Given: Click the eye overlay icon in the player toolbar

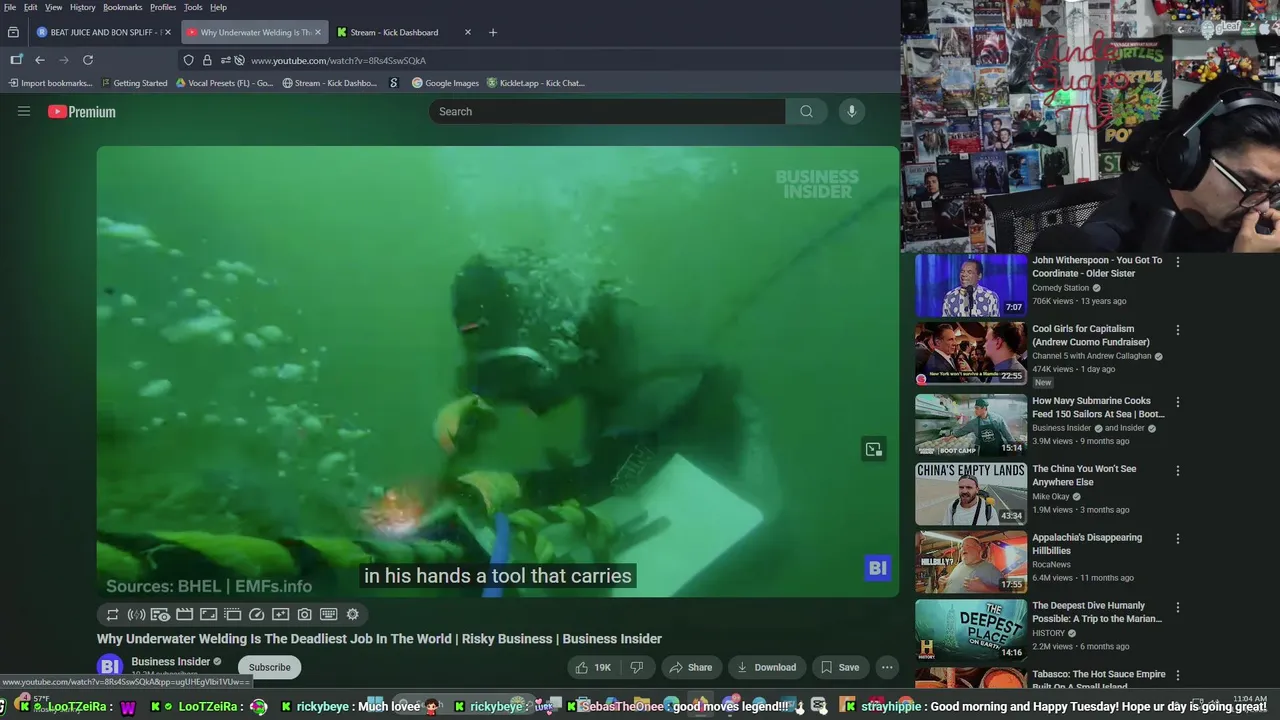Looking at the screenshot, I should (x=160, y=614).
